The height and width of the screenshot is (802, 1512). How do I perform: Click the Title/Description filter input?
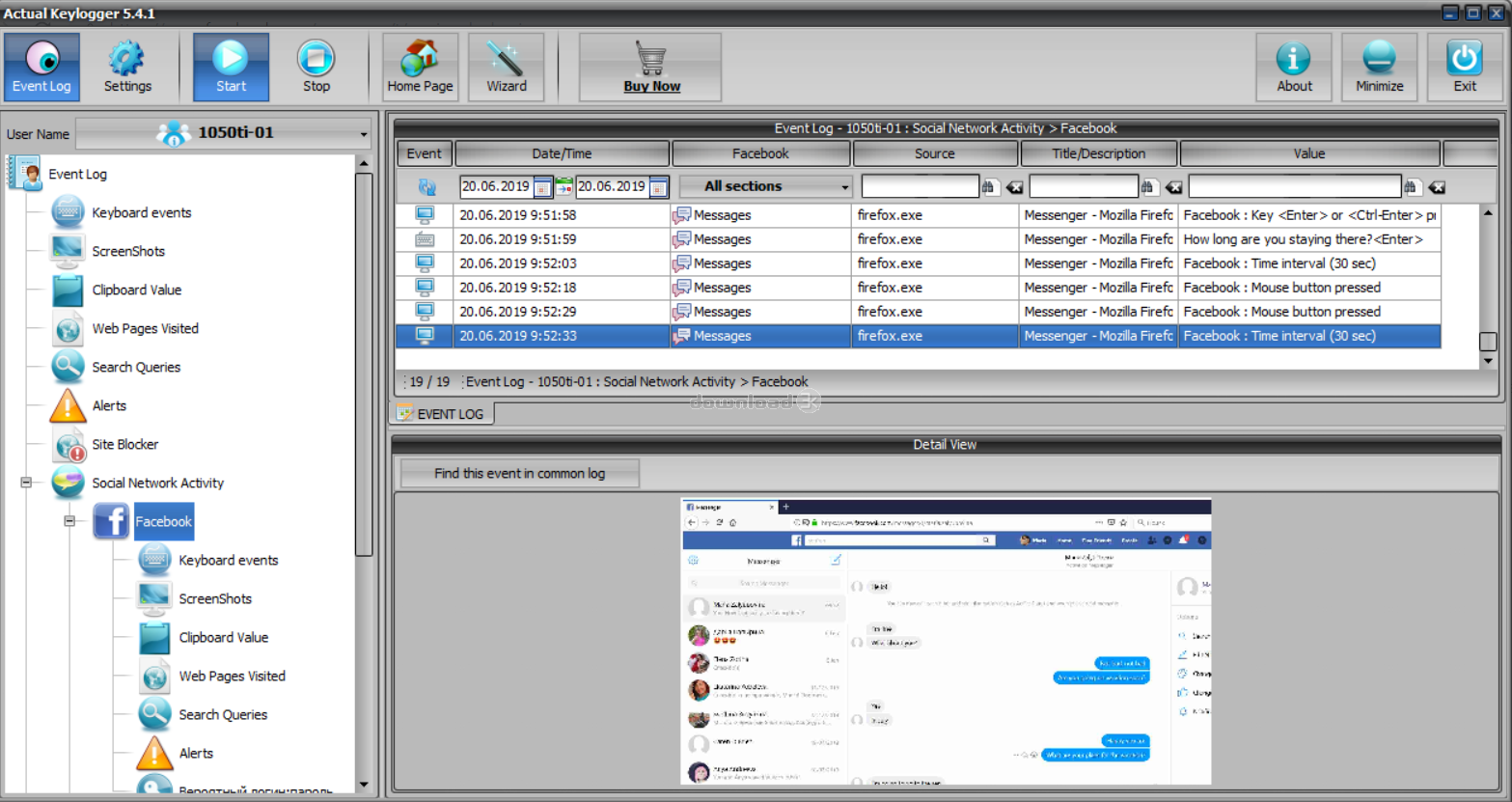(1084, 186)
